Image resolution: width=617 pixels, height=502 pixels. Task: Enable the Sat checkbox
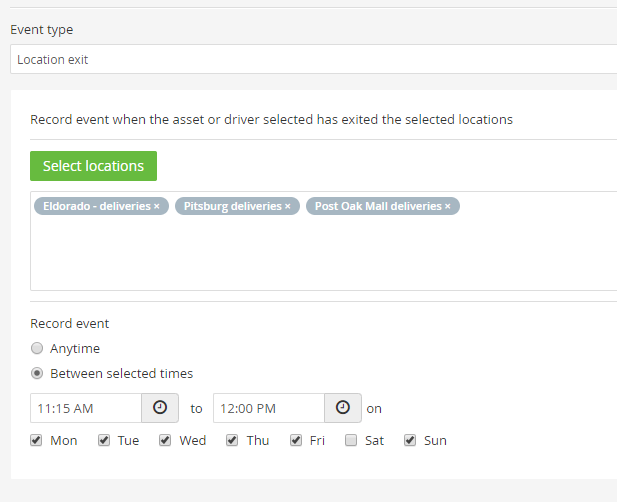coord(351,440)
